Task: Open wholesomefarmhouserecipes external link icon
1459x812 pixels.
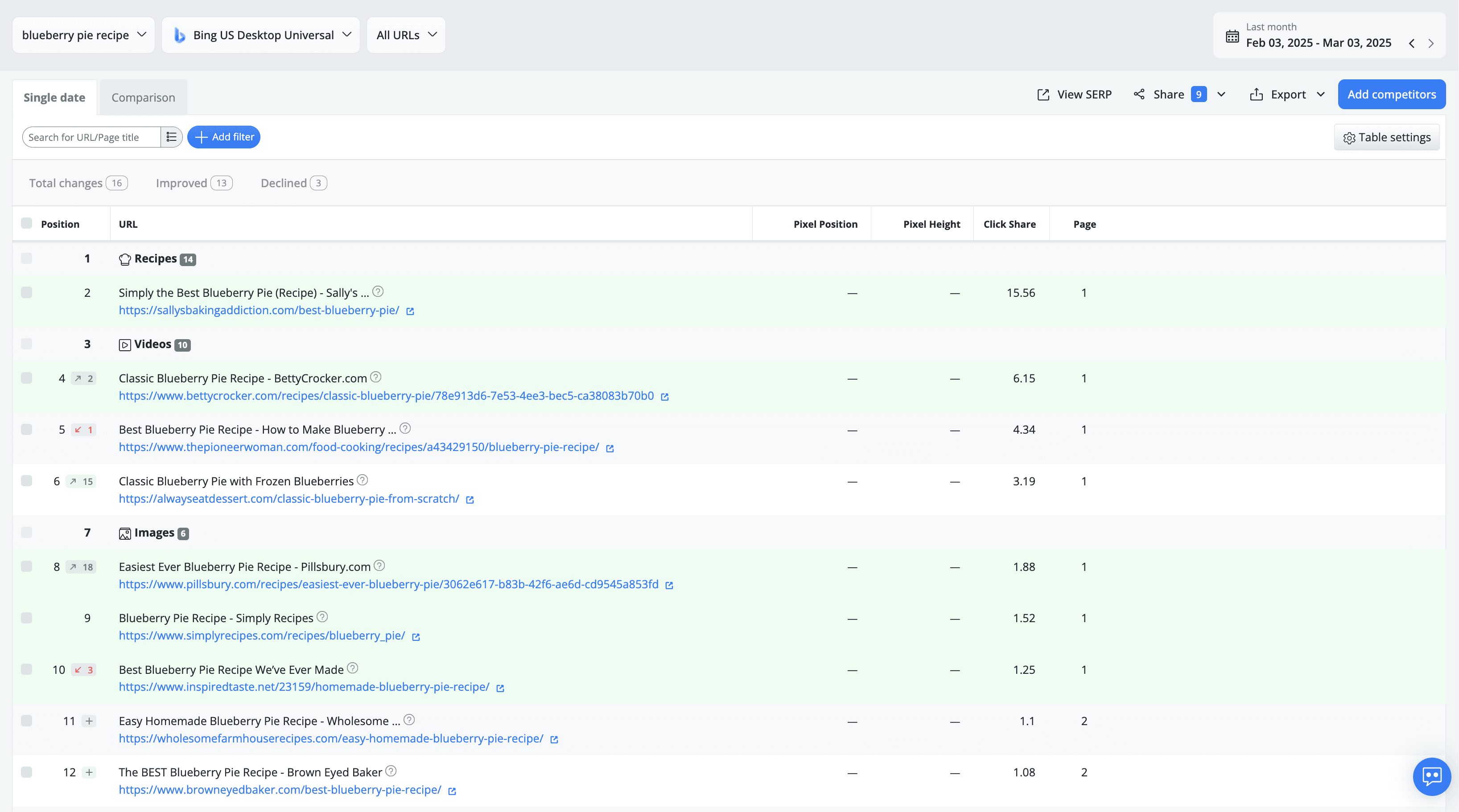Action: pos(554,739)
